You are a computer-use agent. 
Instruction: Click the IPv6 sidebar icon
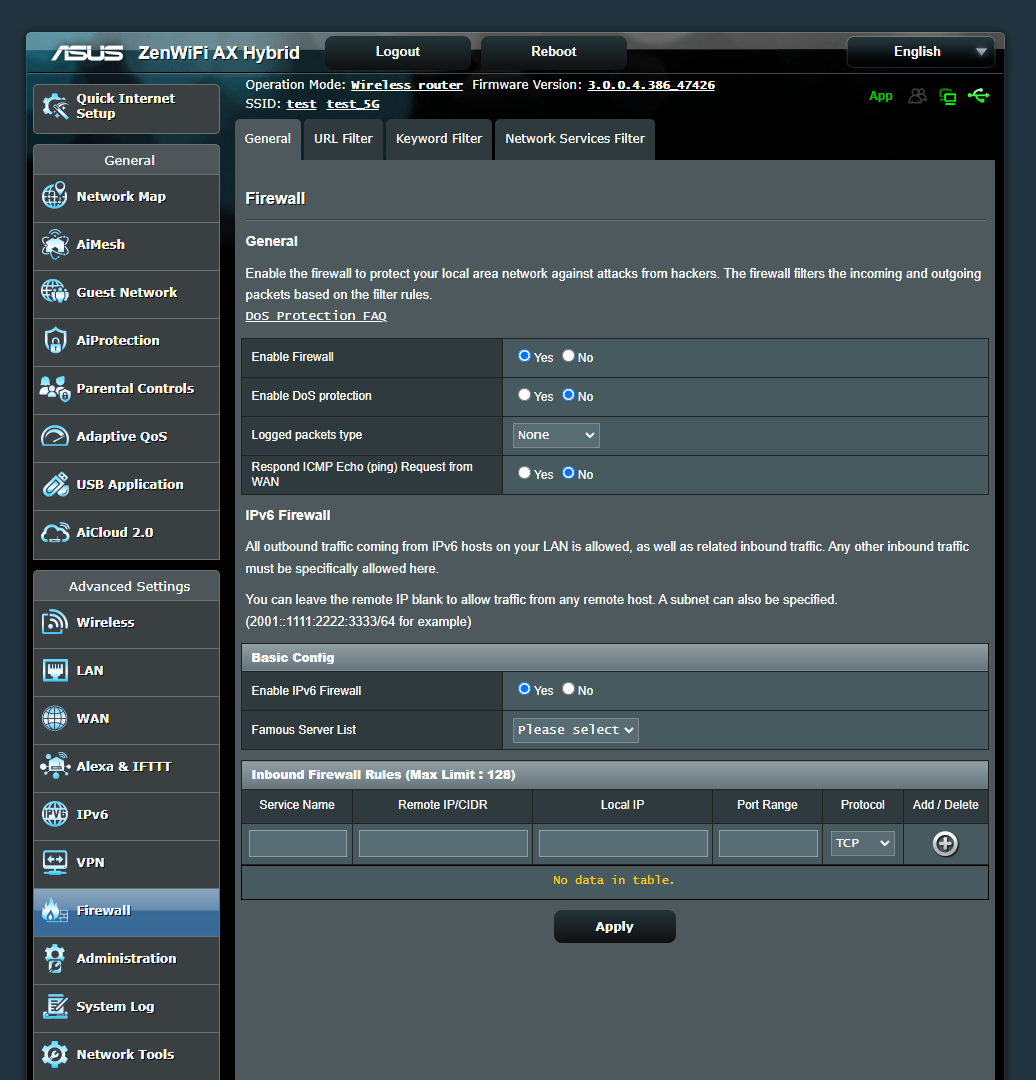[x=55, y=814]
